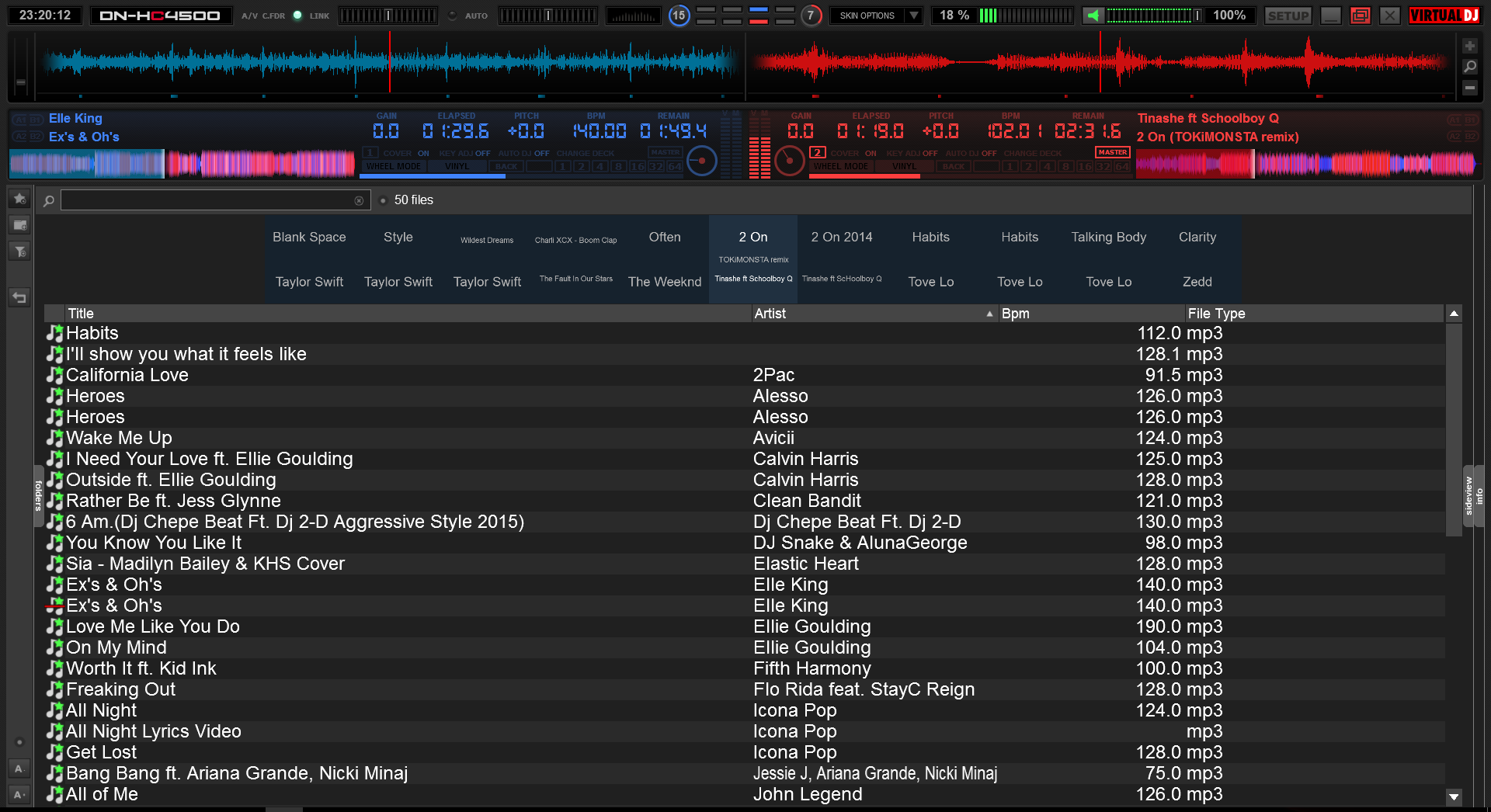Click music icon of Habits row
The height and width of the screenshot is (812, 1491).
(54, 333)
